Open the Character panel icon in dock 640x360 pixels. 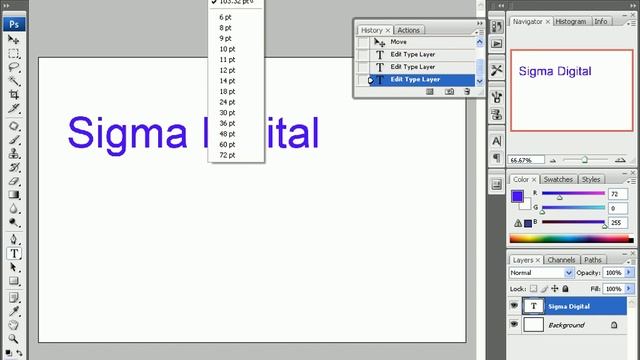pos(496,141)
